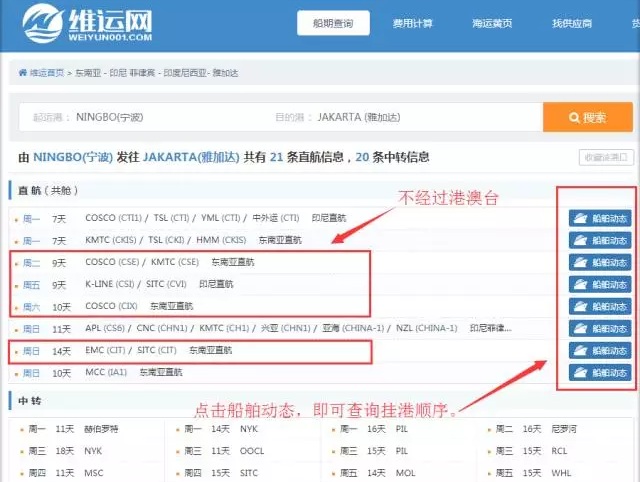
Task: Select the K-LINE (CSI) carrier text
Action: pyautogui.click(x=110, y=284)
